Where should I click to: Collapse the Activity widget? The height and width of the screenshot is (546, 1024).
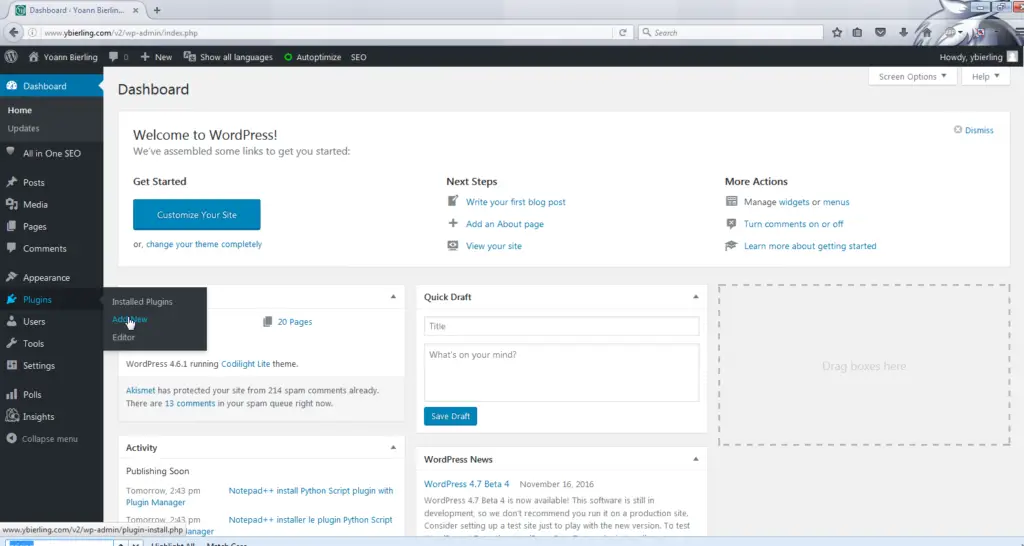393,447
